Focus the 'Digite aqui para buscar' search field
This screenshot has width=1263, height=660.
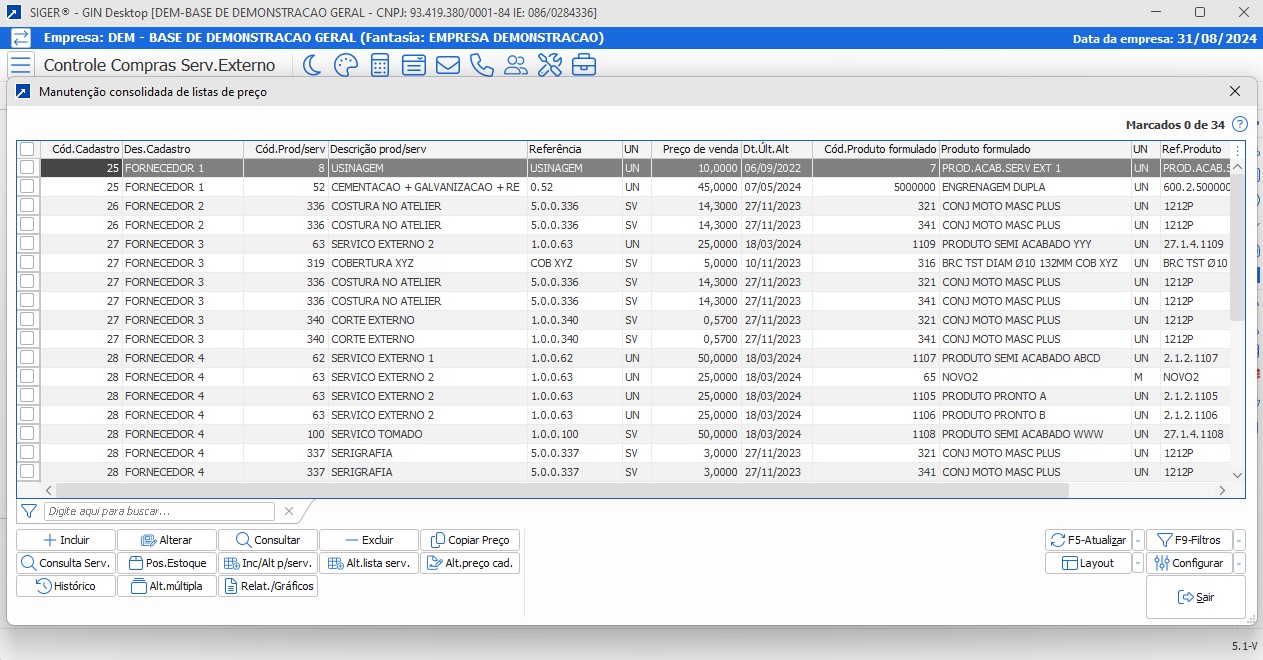click(x=160, y=511)
